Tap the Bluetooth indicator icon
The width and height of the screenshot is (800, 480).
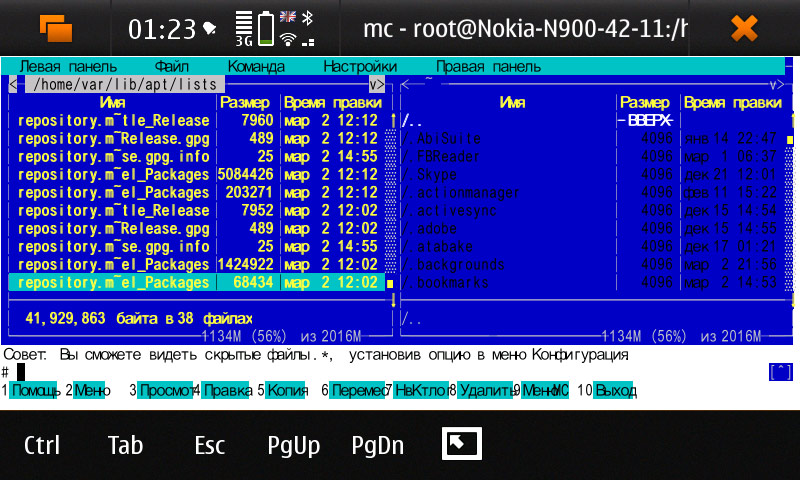coord(309,17)
